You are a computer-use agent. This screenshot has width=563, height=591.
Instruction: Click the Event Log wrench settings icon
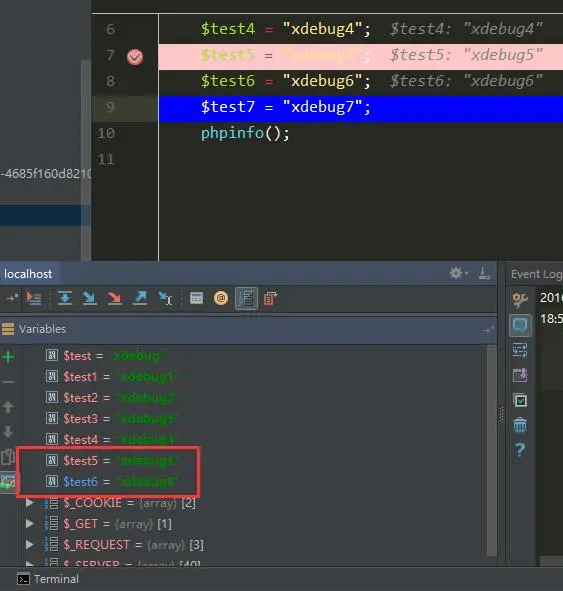[520, 300]
